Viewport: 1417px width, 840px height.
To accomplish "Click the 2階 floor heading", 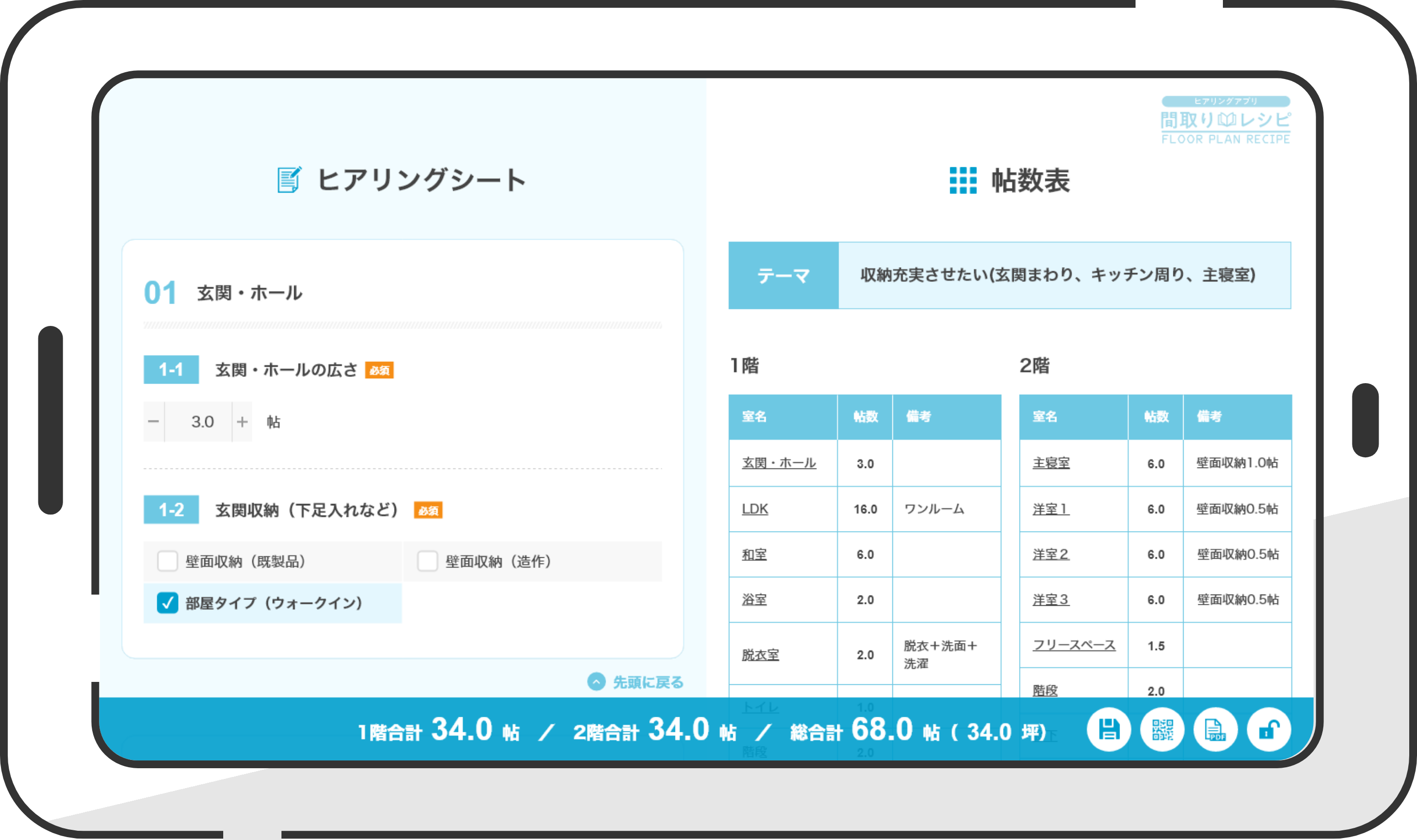I will 1035,366.
